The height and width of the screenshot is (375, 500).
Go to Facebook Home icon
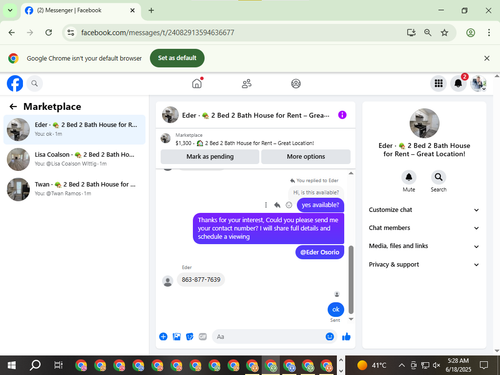click(197, 83)
